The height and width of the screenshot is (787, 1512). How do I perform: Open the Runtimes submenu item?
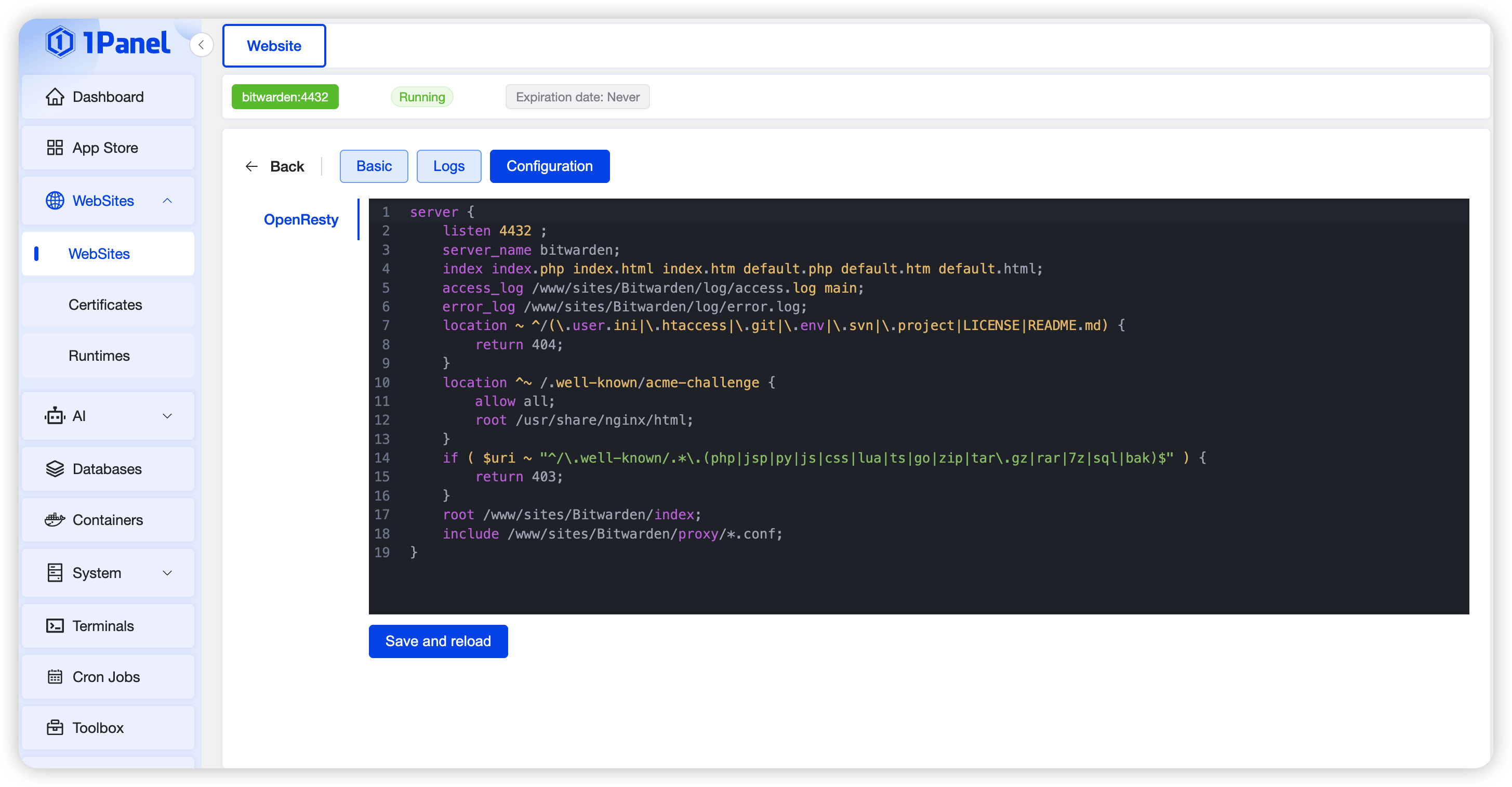pos(99,356)
